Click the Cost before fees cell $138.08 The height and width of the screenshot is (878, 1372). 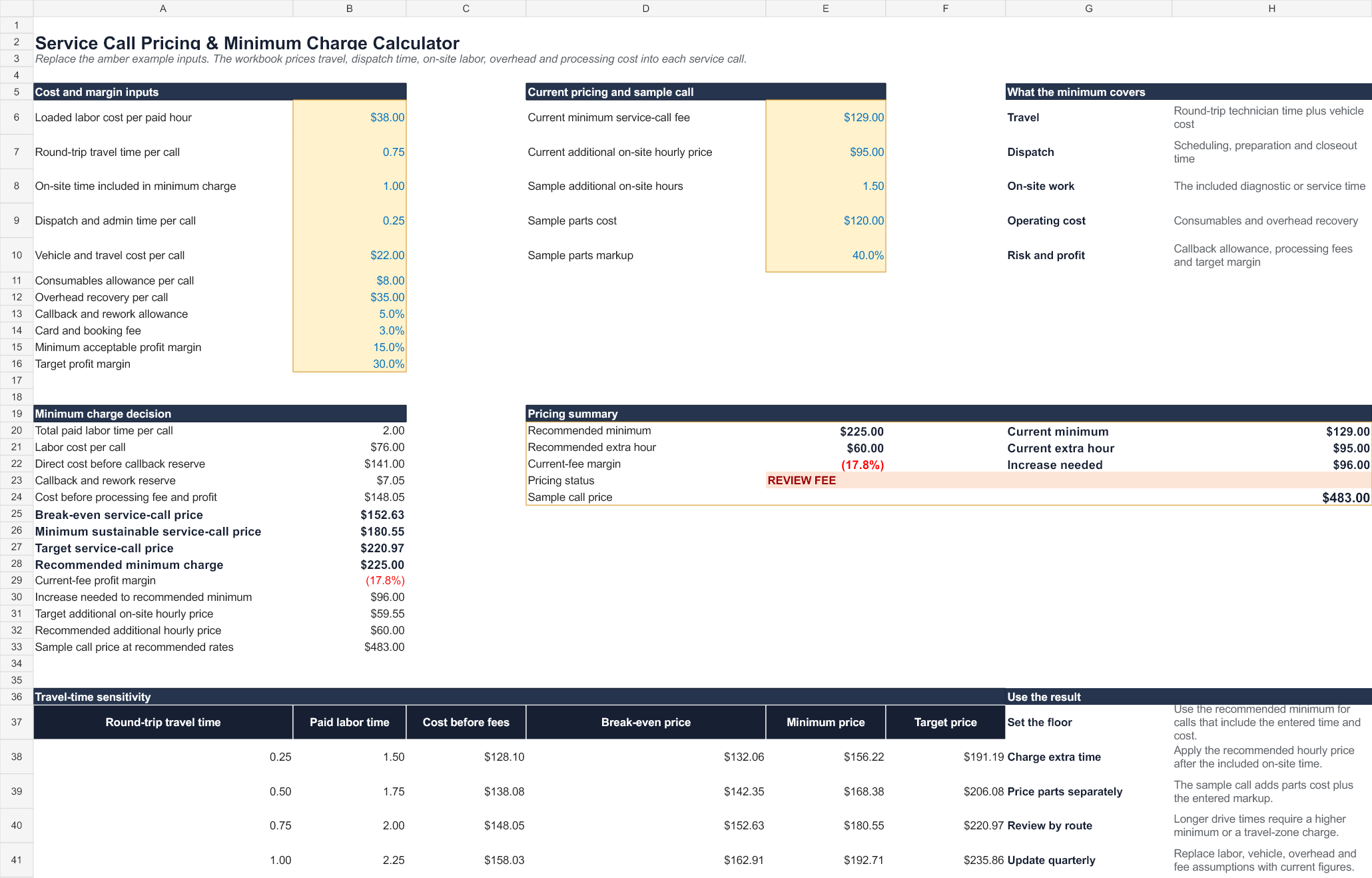click(x=466, y=791)
